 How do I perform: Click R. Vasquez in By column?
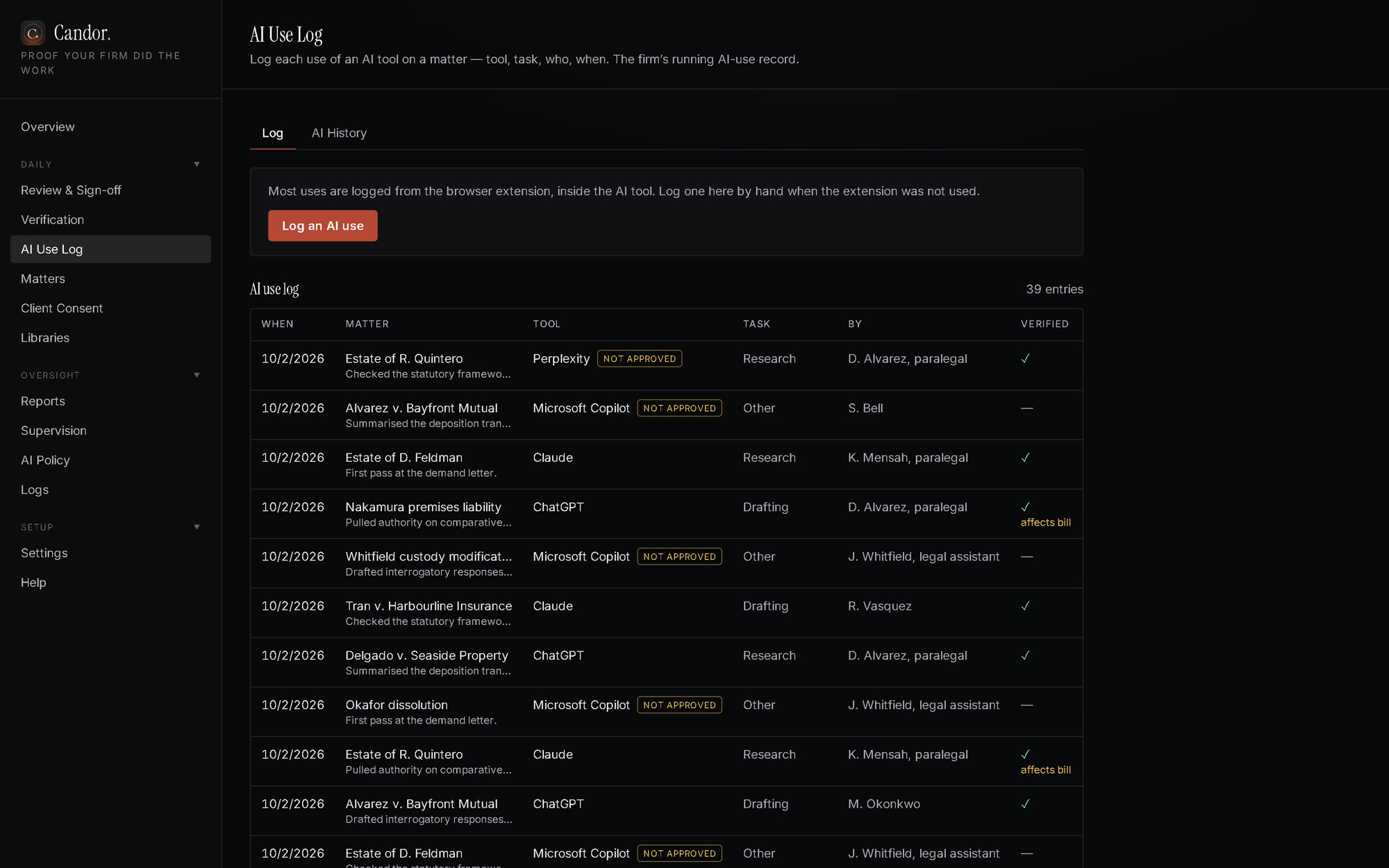pyautogui.click(x=880, y=606)
